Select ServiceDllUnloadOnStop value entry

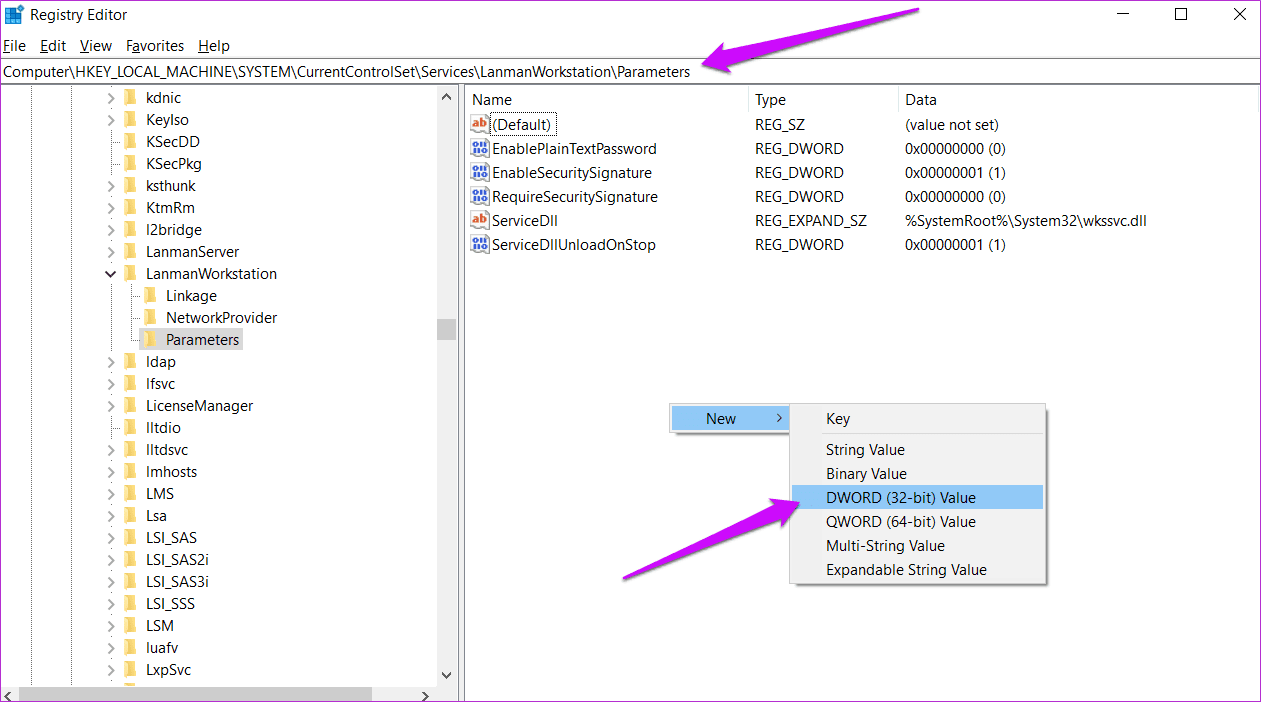point(574,244)
